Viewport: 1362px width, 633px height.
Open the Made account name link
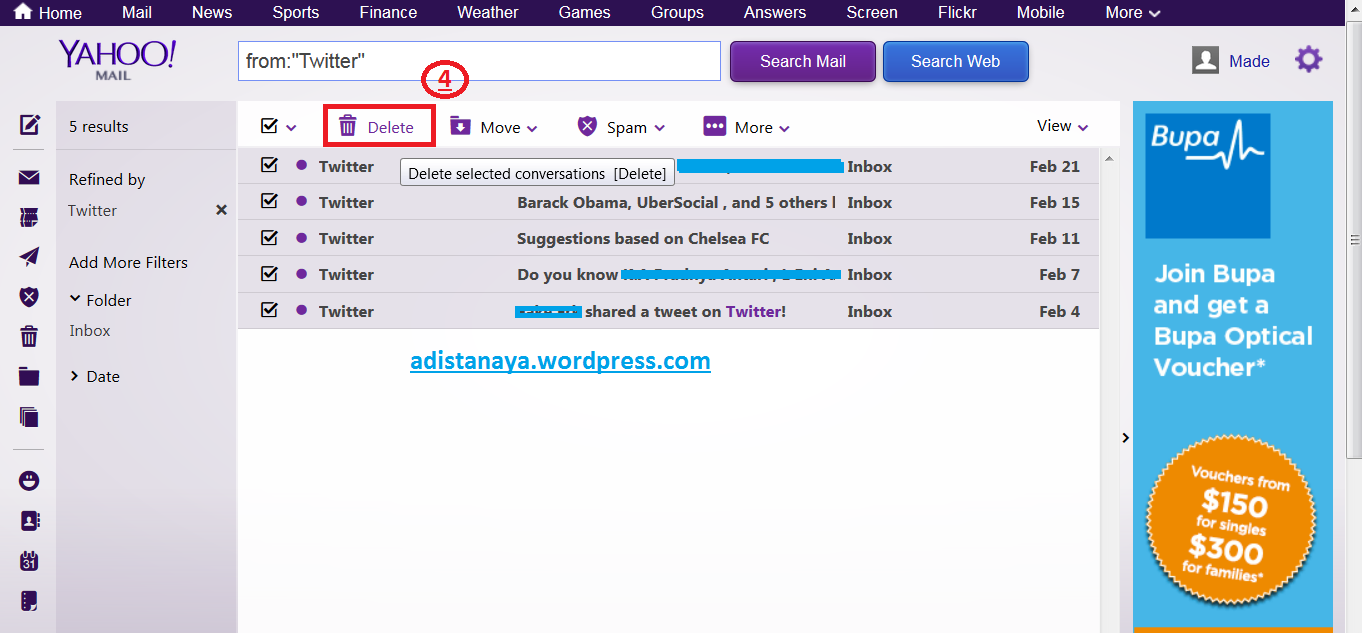coord(1249,61)
